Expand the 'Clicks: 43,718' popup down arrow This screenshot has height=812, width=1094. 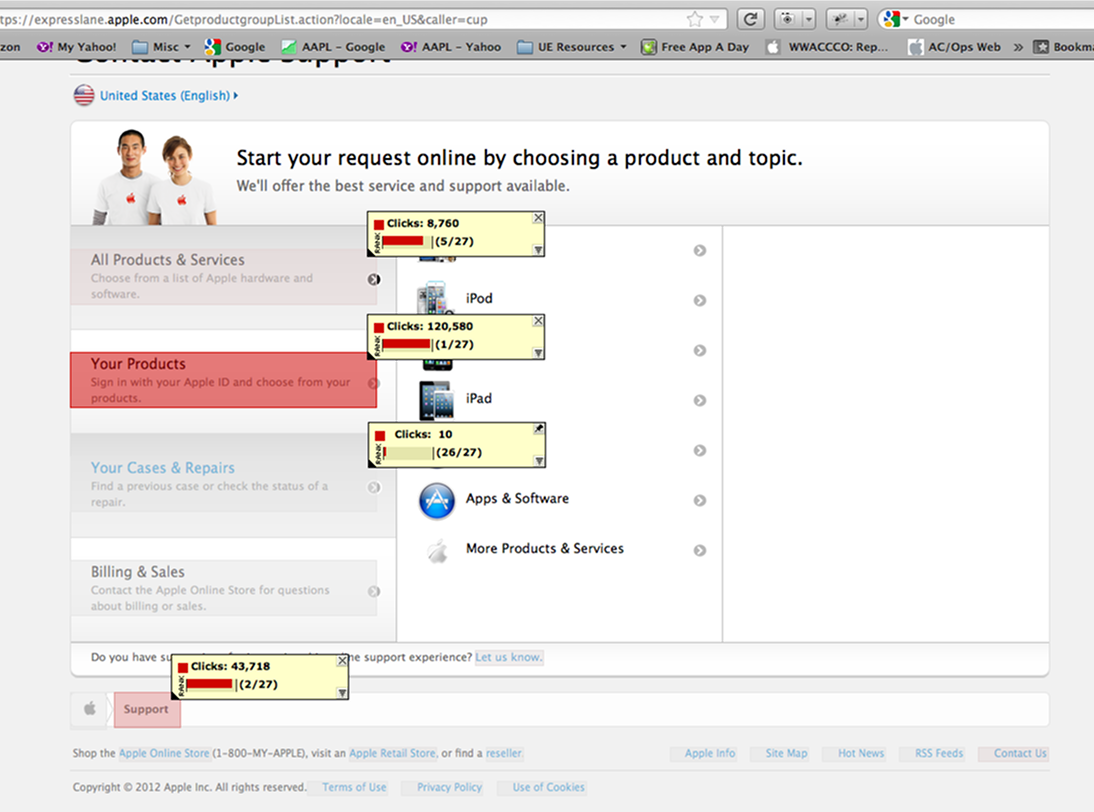342,693
